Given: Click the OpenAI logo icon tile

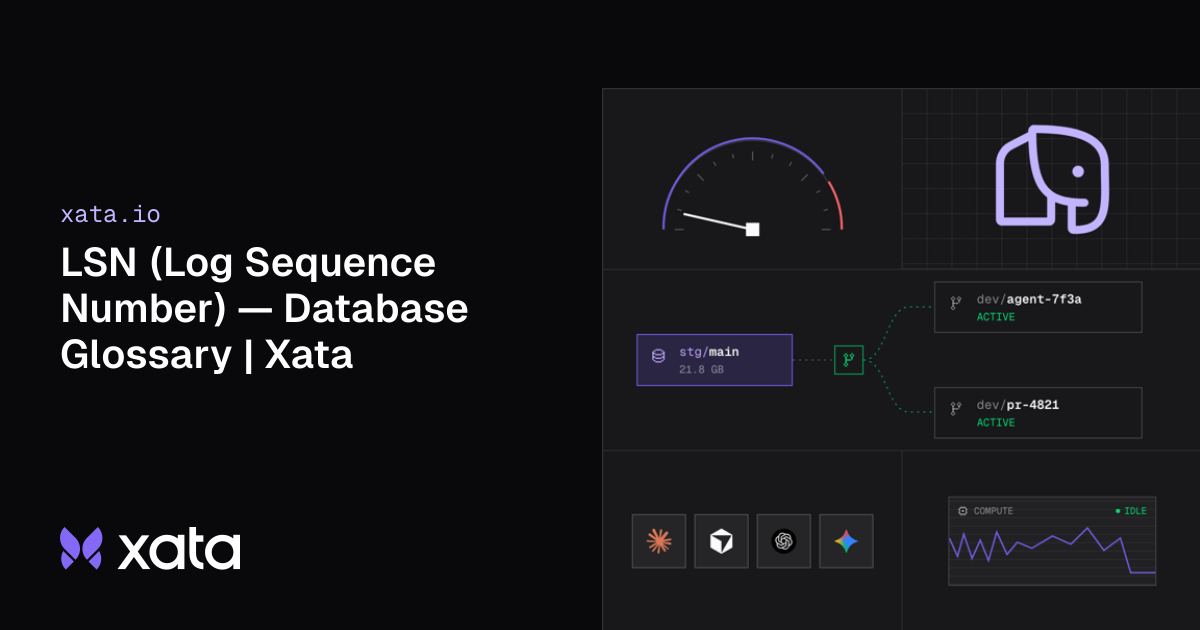Looking at the screenshot, I should click(x=784, y=541).
